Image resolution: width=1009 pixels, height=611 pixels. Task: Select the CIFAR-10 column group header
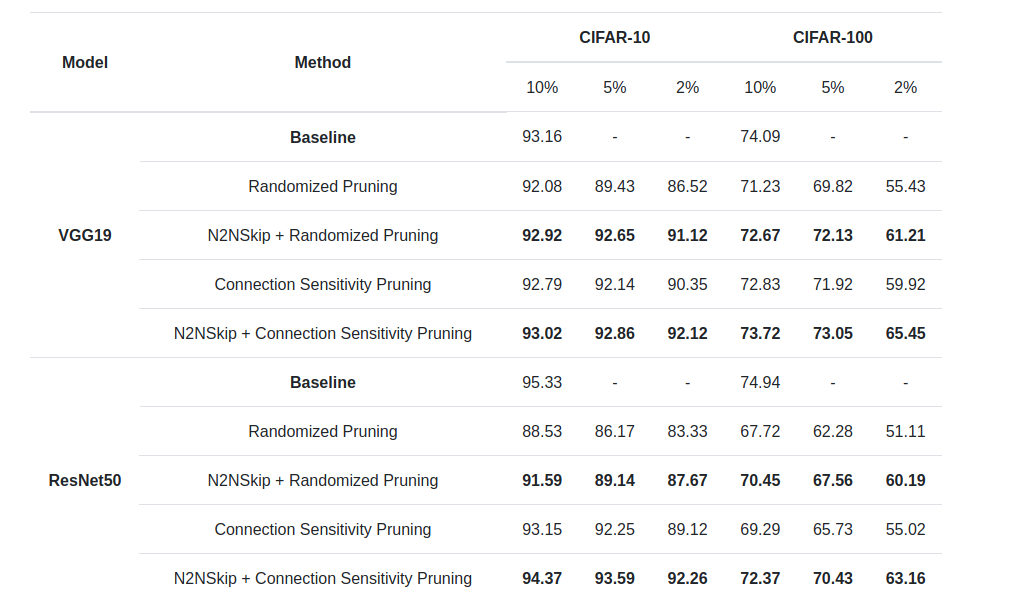614,38
